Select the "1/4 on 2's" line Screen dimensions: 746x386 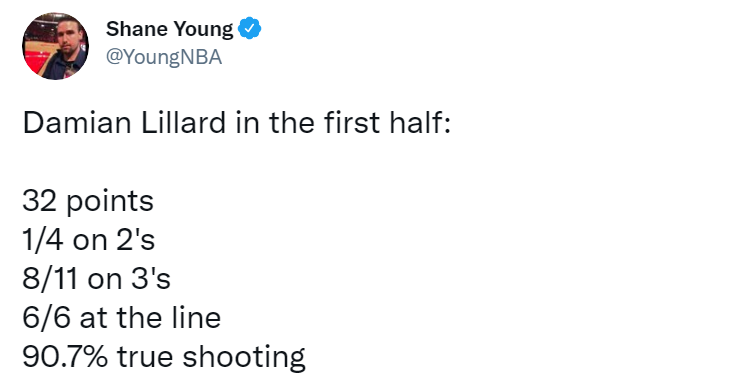click(88, 239)
